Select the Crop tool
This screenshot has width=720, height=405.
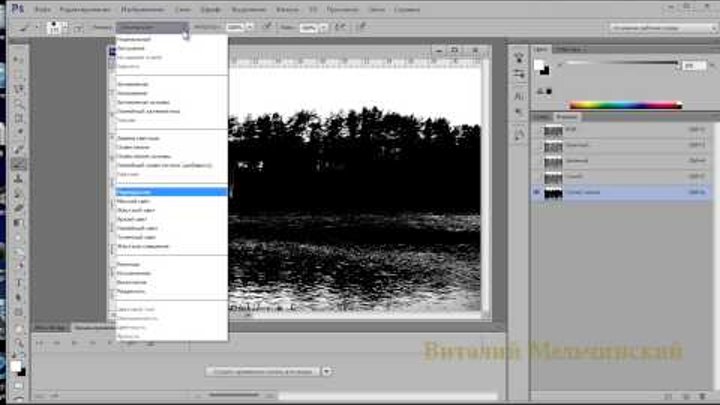point(18,118)
